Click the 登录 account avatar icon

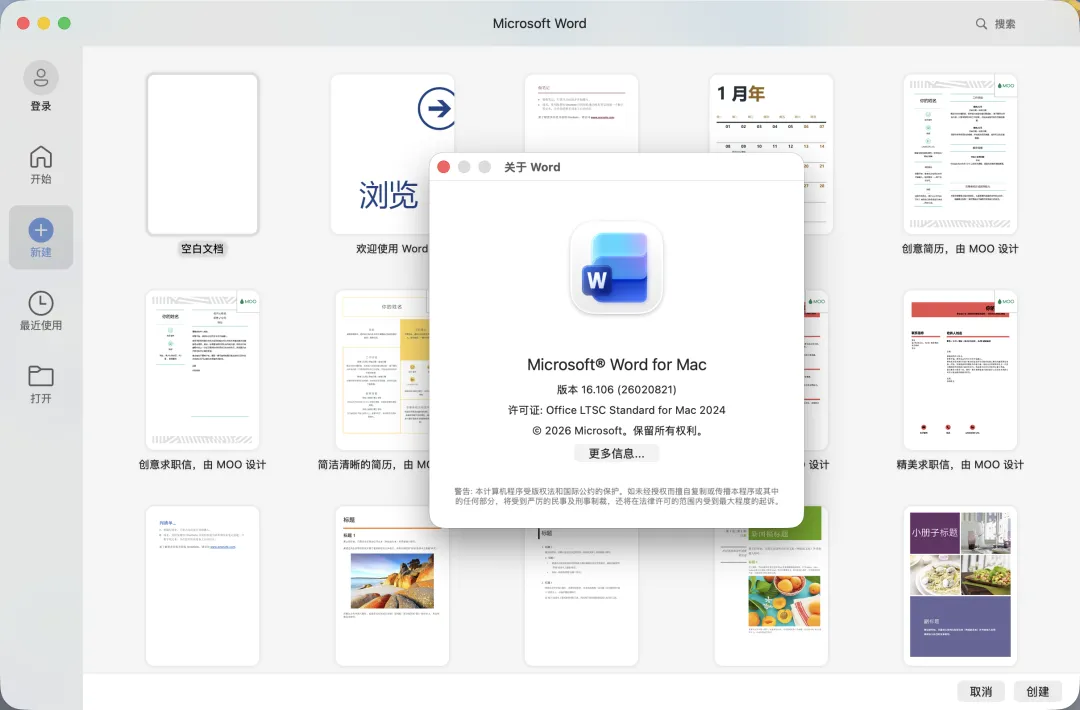pyautogui.click(x=41, y=78)
